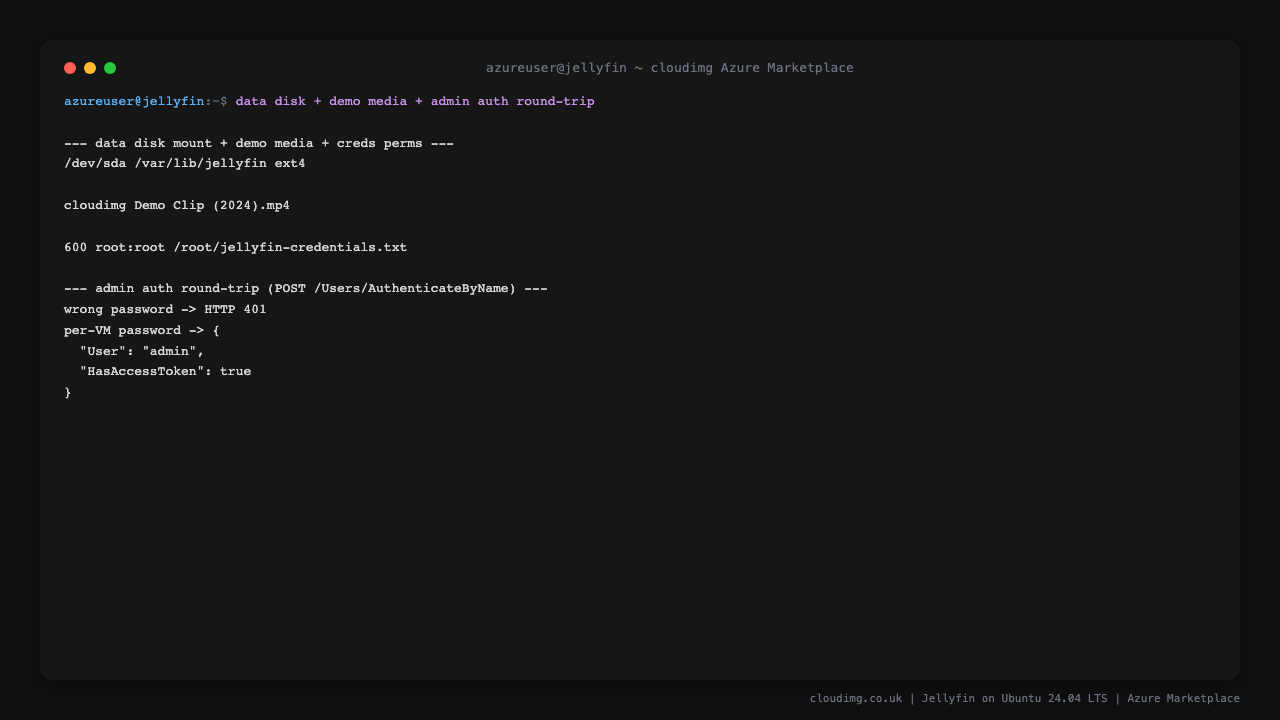Click the 'azureuser@jellyfin' shell prompt
This screenshot has height=720, width=1280.
point(134,101)
